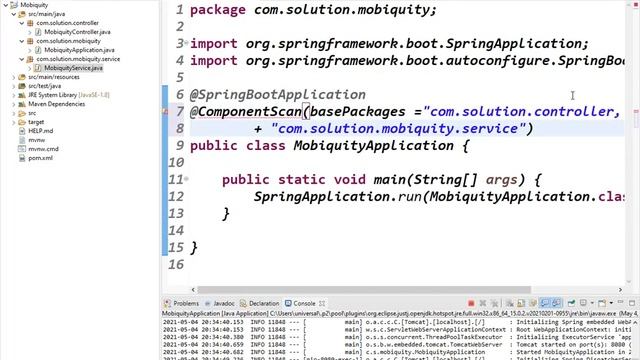Click the MobiquityApplication class name on line 9
640x360 pixels.
click(373, 145)
